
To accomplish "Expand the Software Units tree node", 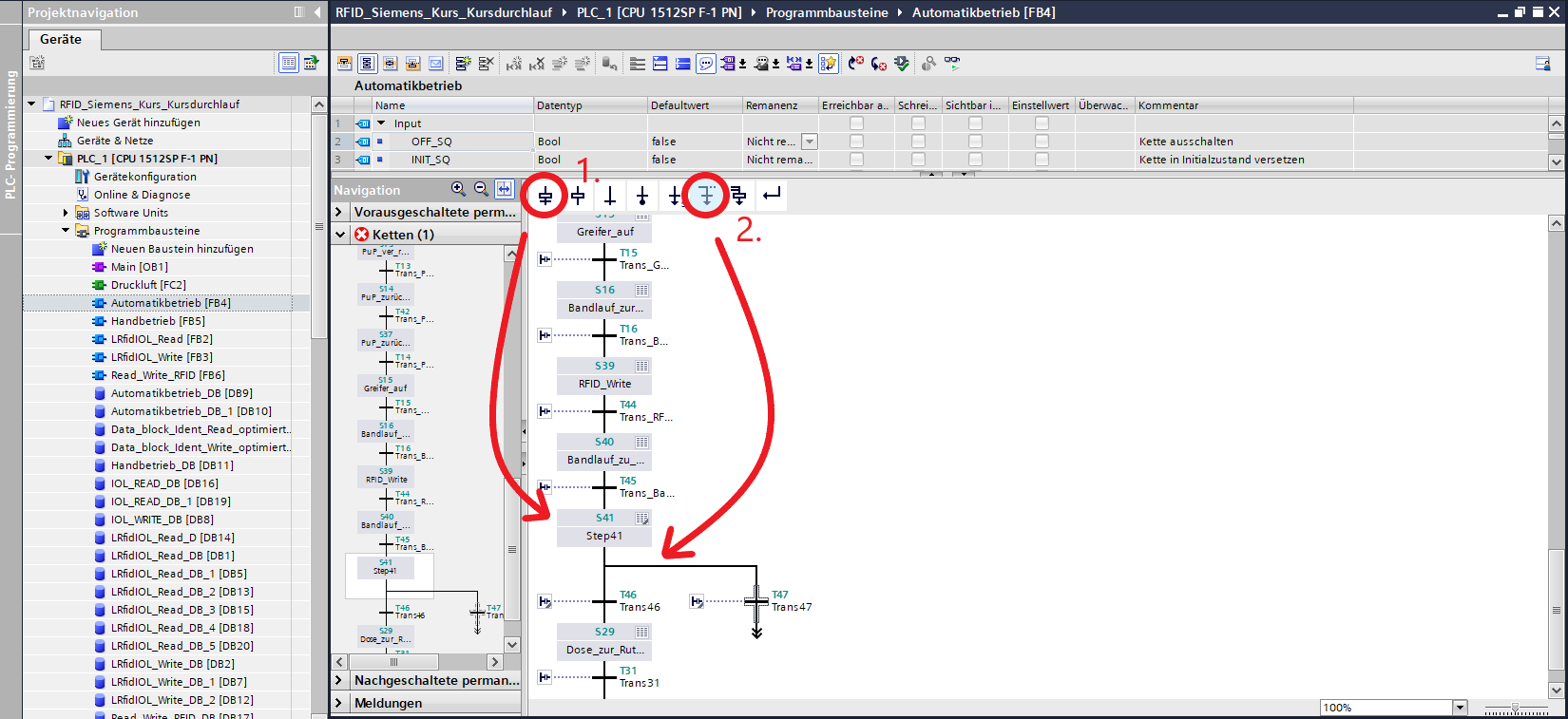I will 66,213.
